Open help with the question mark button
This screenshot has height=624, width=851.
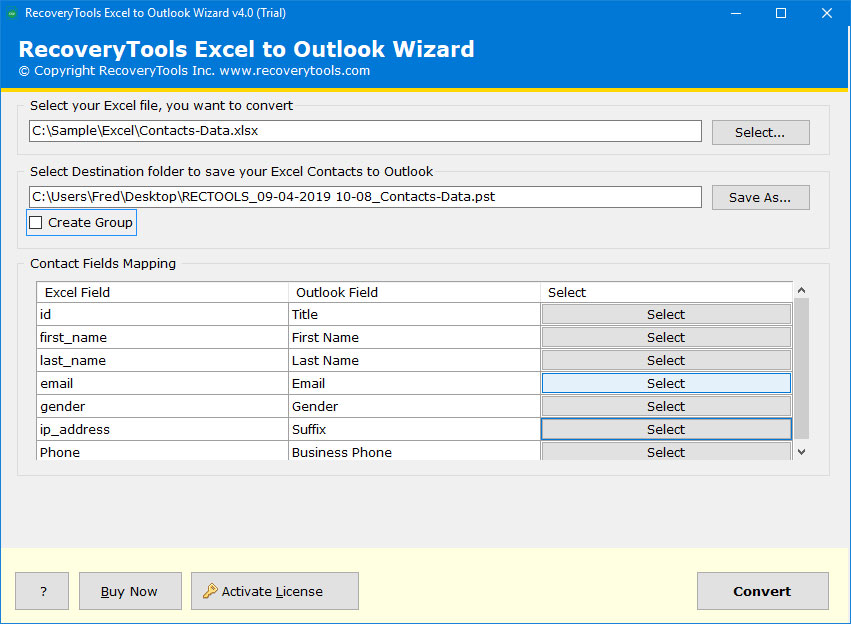click(42, 591)
